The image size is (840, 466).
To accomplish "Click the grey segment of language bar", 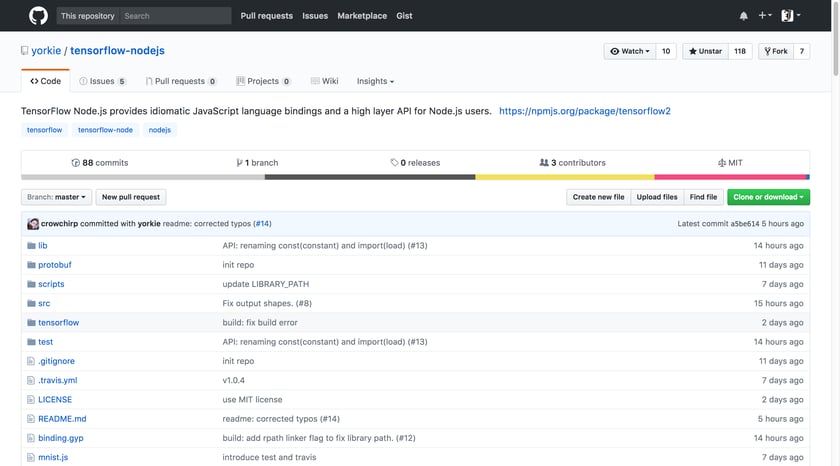I will [x=142, y=177].
